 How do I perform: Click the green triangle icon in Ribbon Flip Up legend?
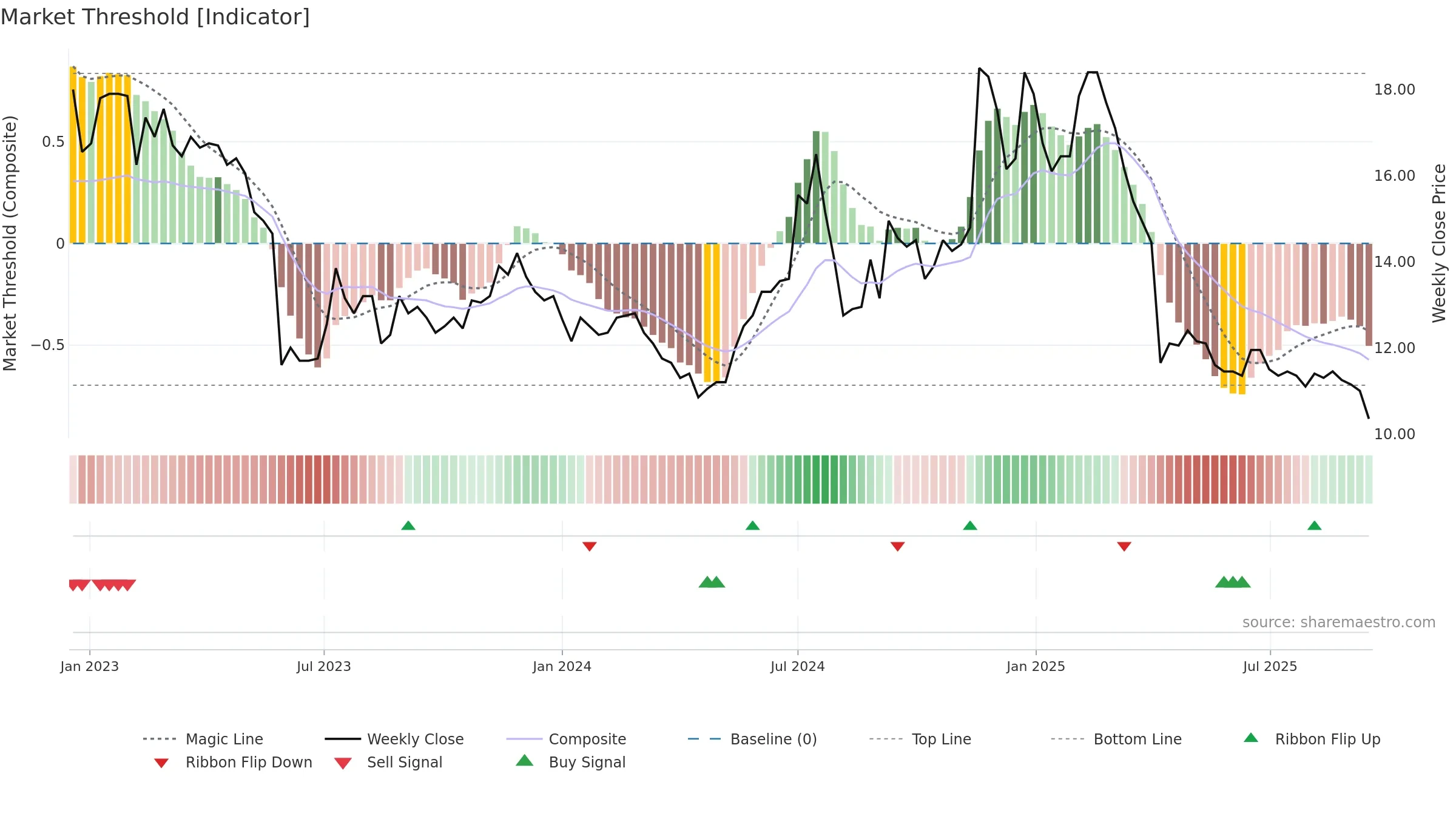pyautogui.click(x=1251, y=738)
